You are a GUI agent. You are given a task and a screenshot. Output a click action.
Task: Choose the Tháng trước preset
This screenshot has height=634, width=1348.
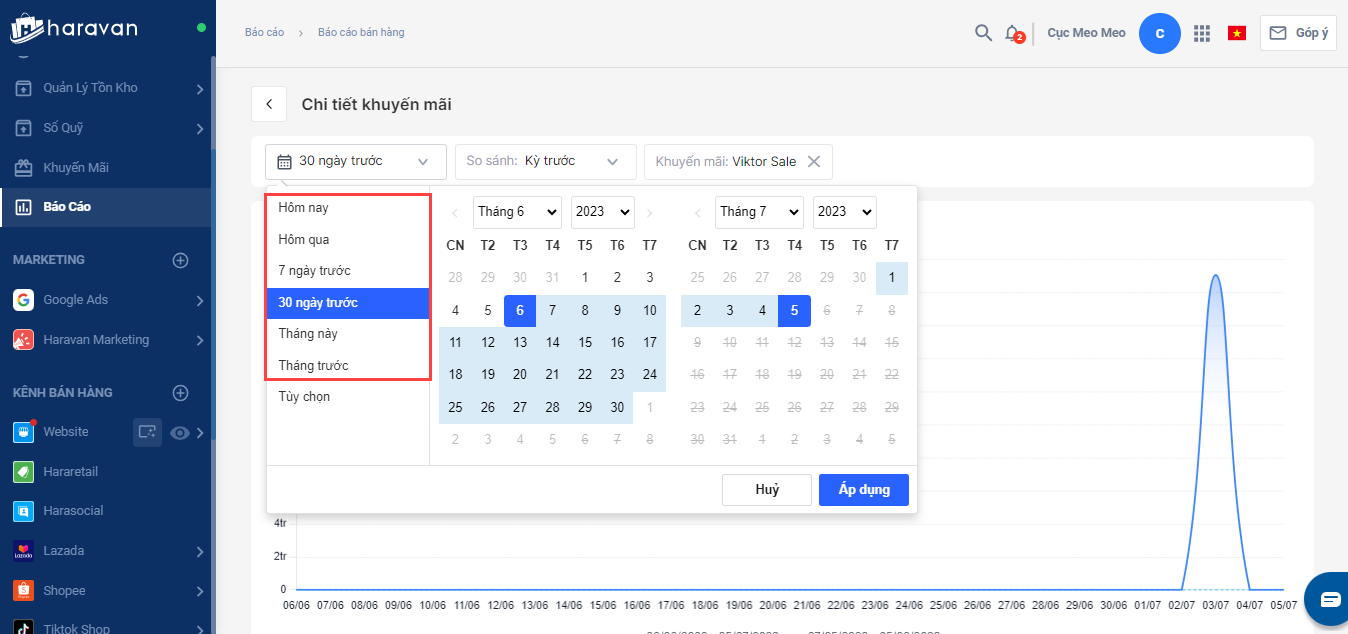tap(313, 366)
